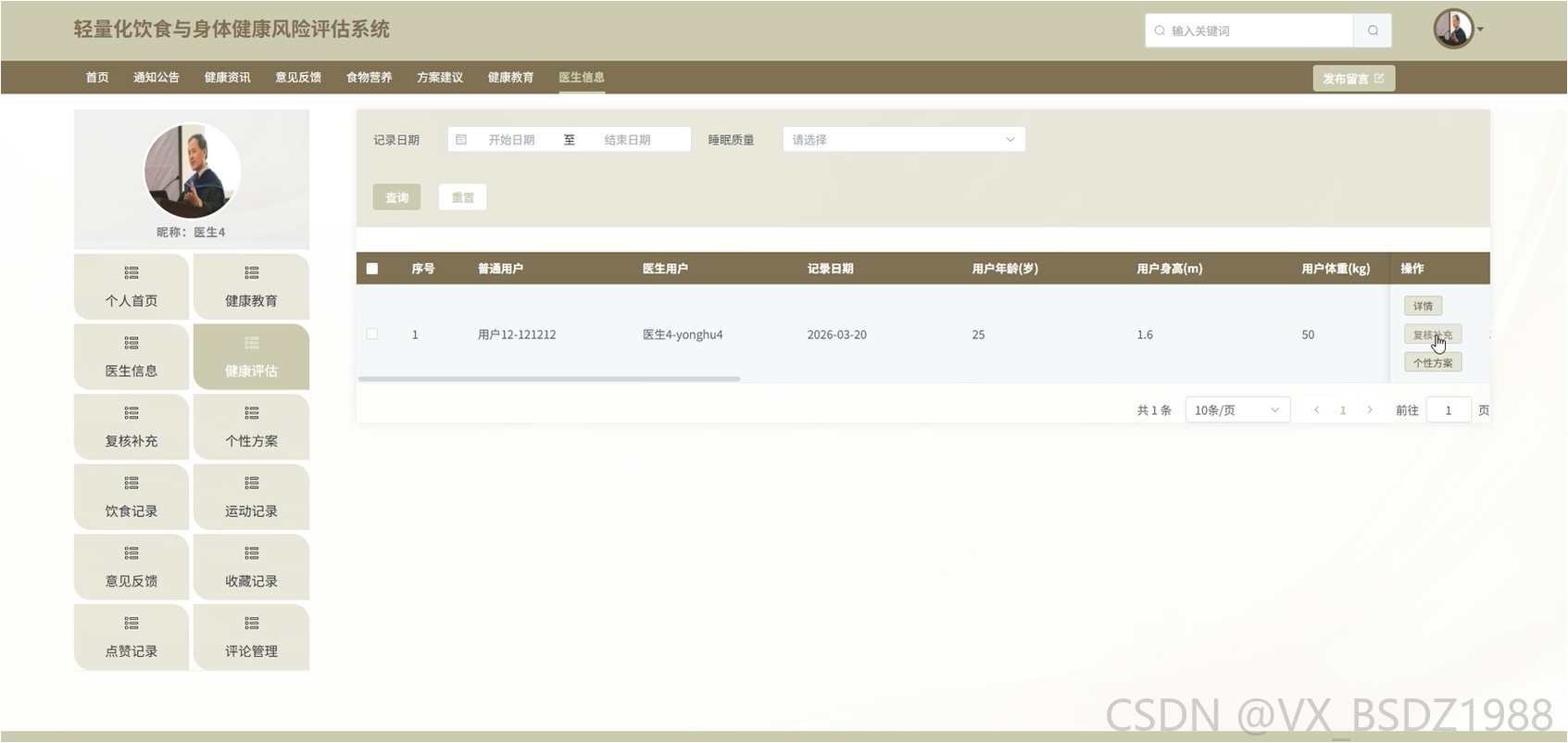1568x743 pixels.
Task: Open 通知公告 in the navigation bar
Action: click(157, 78)
